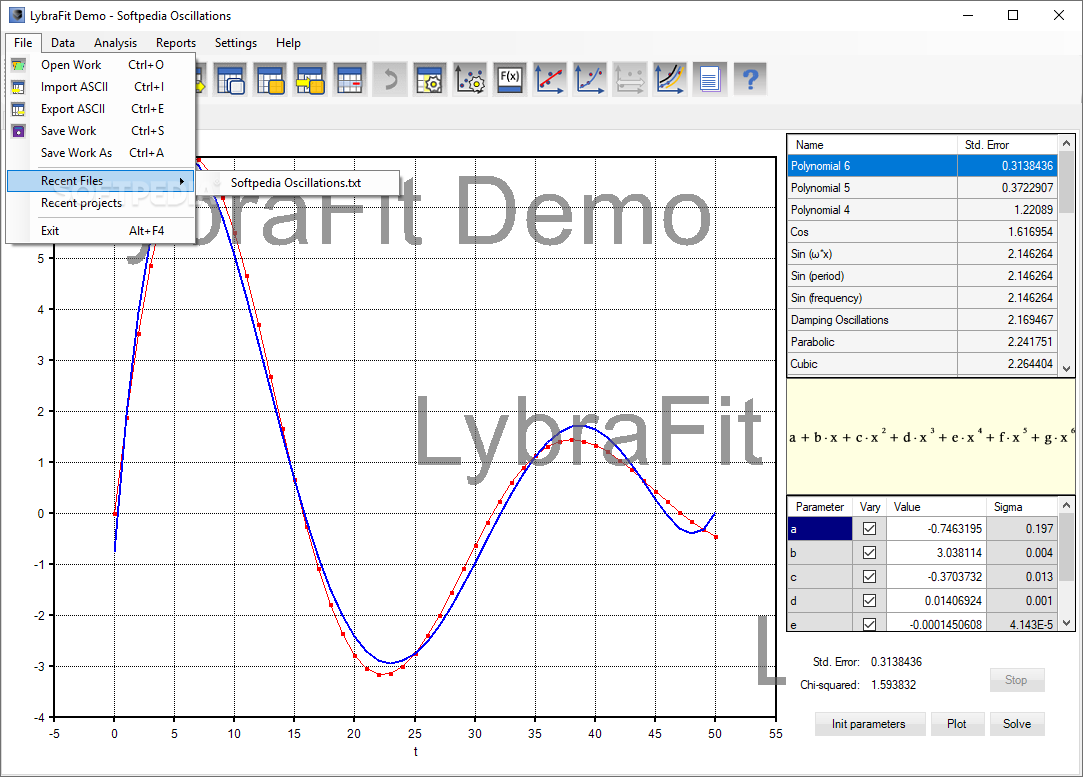Select the Sin (frequency) model row
The width and height of the screenshot is (1083, 777).
[x=923, y=298]
